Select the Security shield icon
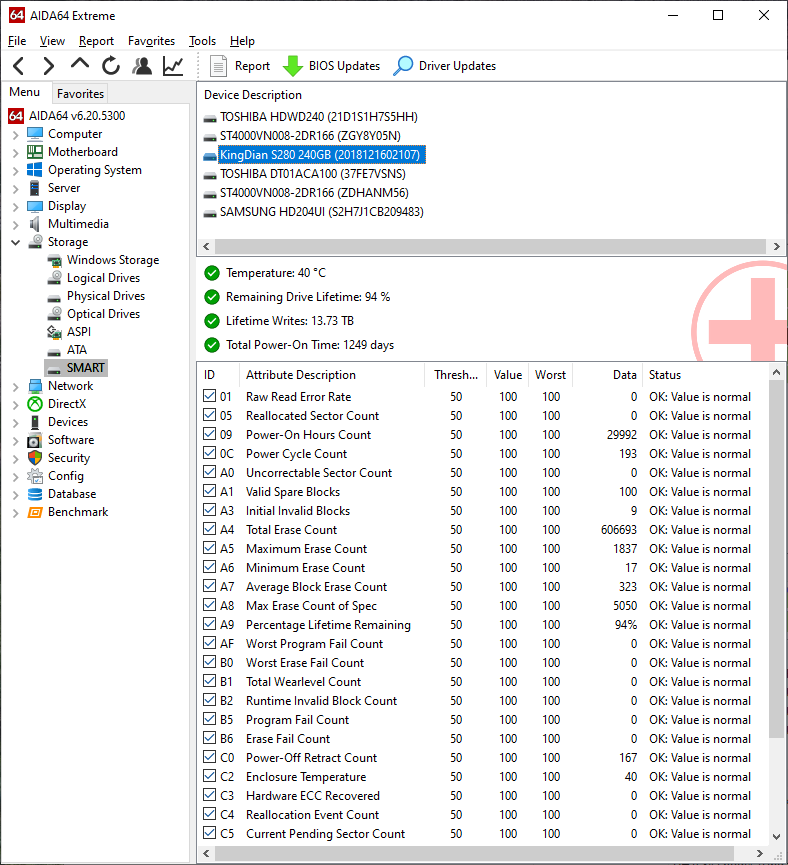Image resolution: width=788 pixels, height=865 pixels. tap(35, 458)
